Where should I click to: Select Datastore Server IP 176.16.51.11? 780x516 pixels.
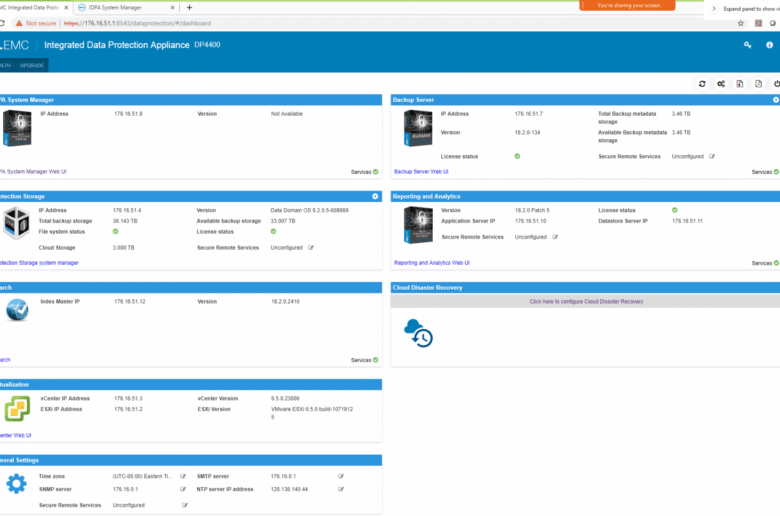point(687,221)
